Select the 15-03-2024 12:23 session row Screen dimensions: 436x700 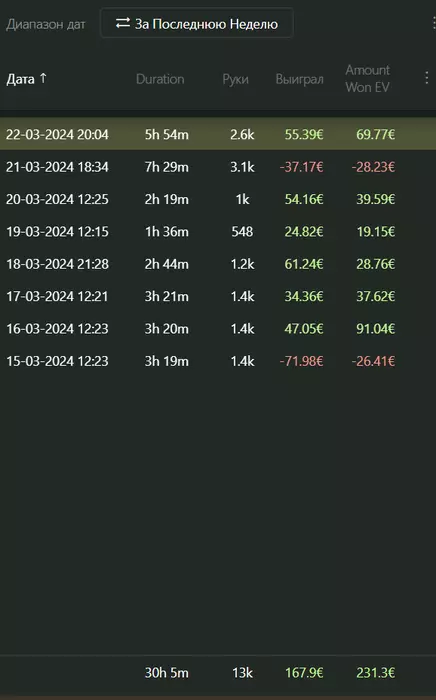(218, 361)
